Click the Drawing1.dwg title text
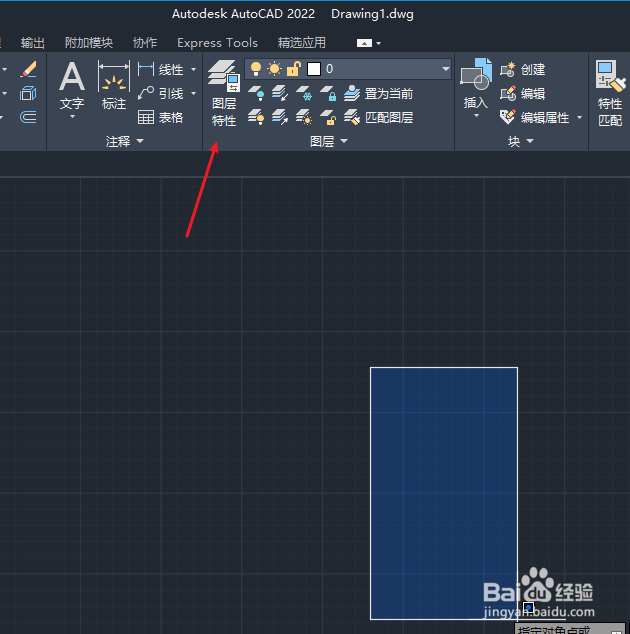Screen dimensions: 630x634 tap(372, 14)
